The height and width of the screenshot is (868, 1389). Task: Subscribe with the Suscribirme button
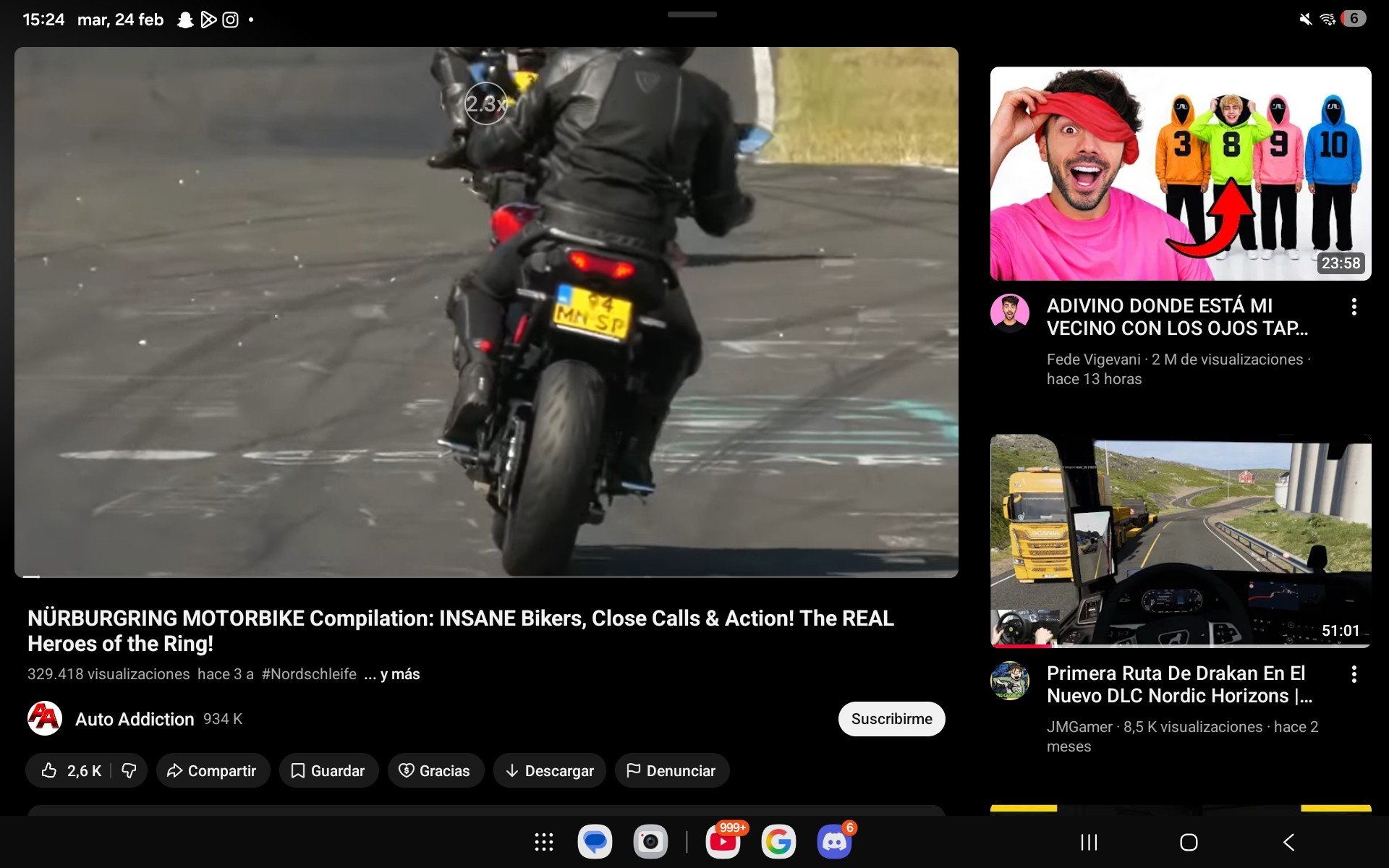[891, 719]
